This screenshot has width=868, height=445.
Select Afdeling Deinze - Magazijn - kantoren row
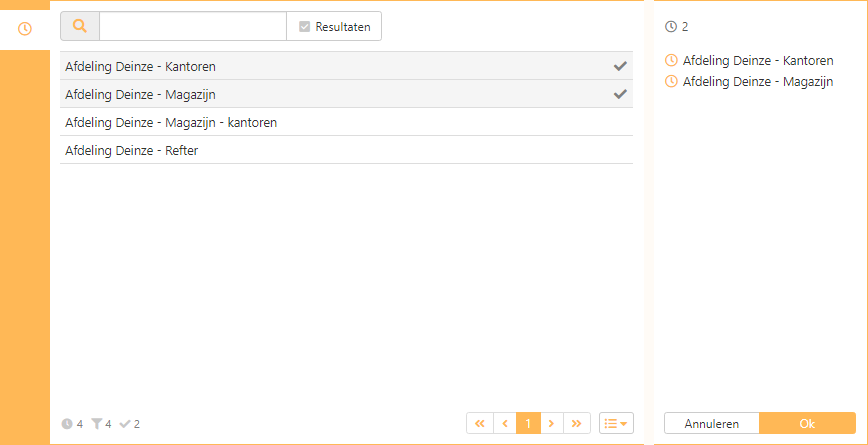[x=170, y=122]
